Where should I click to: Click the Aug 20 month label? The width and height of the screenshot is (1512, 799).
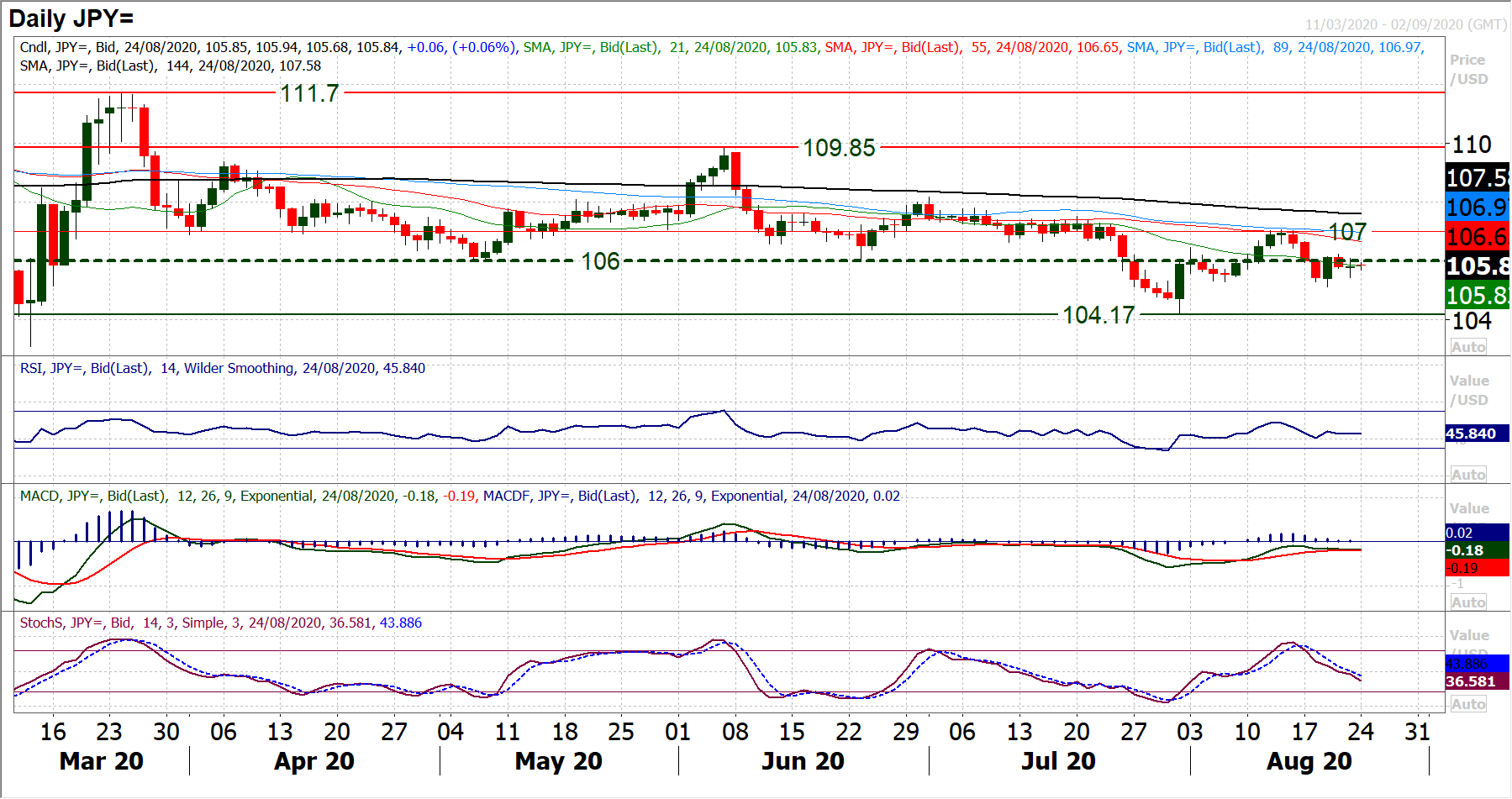pos(1309,761)
